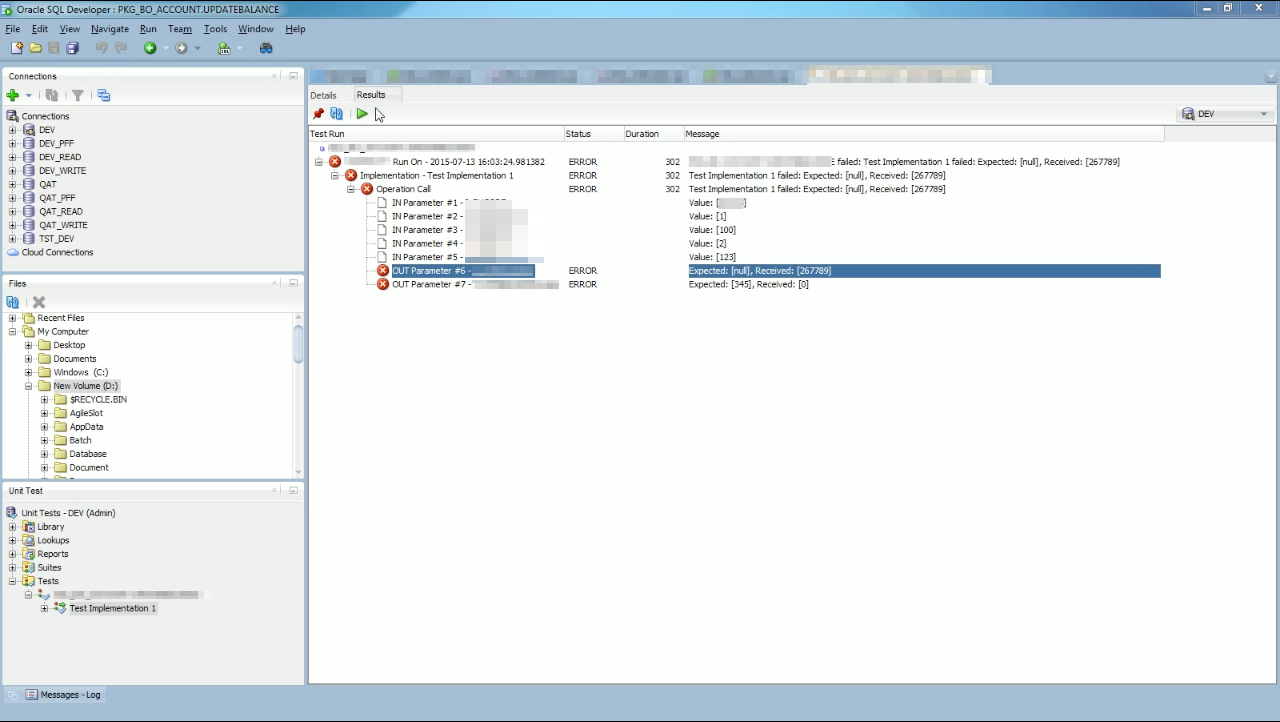Select the Database folder in Files
The height and width of the screenshot is (722, 1280).
pyautogui.click(x=88, y=454)
